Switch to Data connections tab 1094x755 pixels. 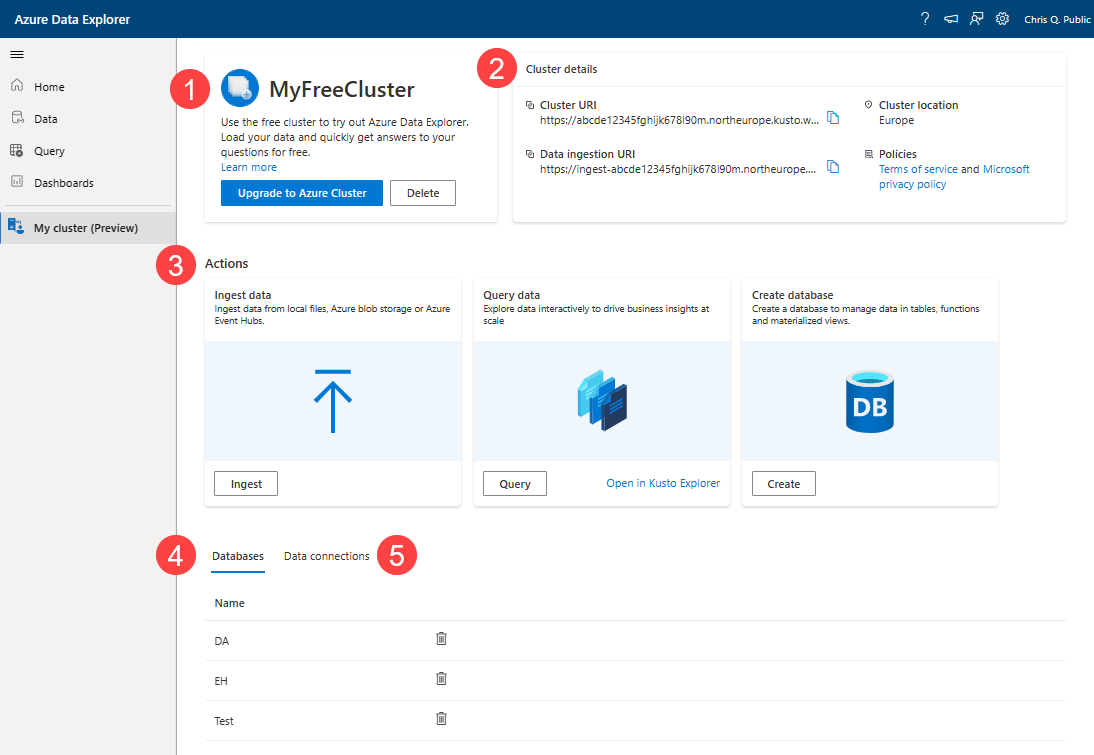point(326,556)
